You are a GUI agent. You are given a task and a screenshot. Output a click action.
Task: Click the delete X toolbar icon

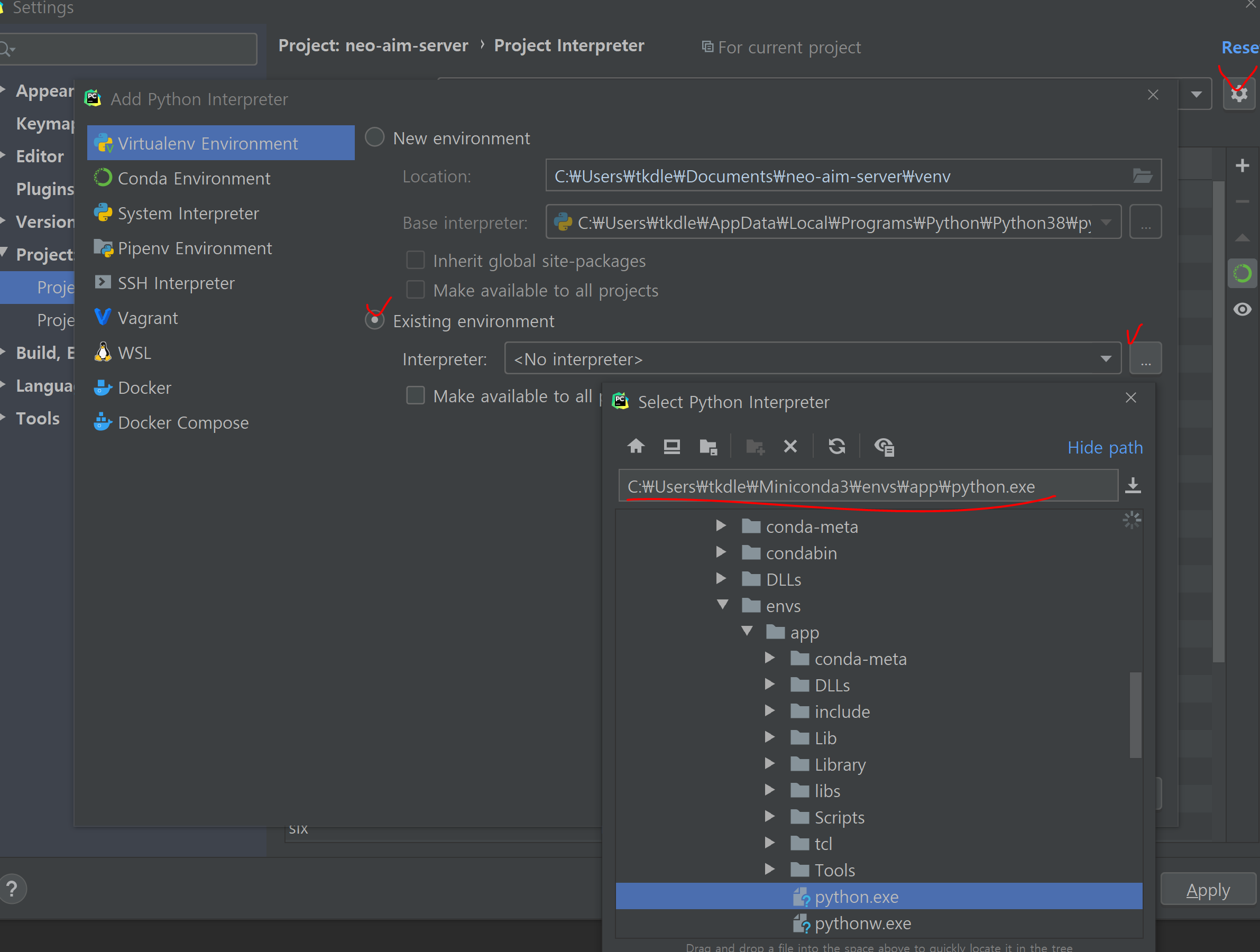790,446
